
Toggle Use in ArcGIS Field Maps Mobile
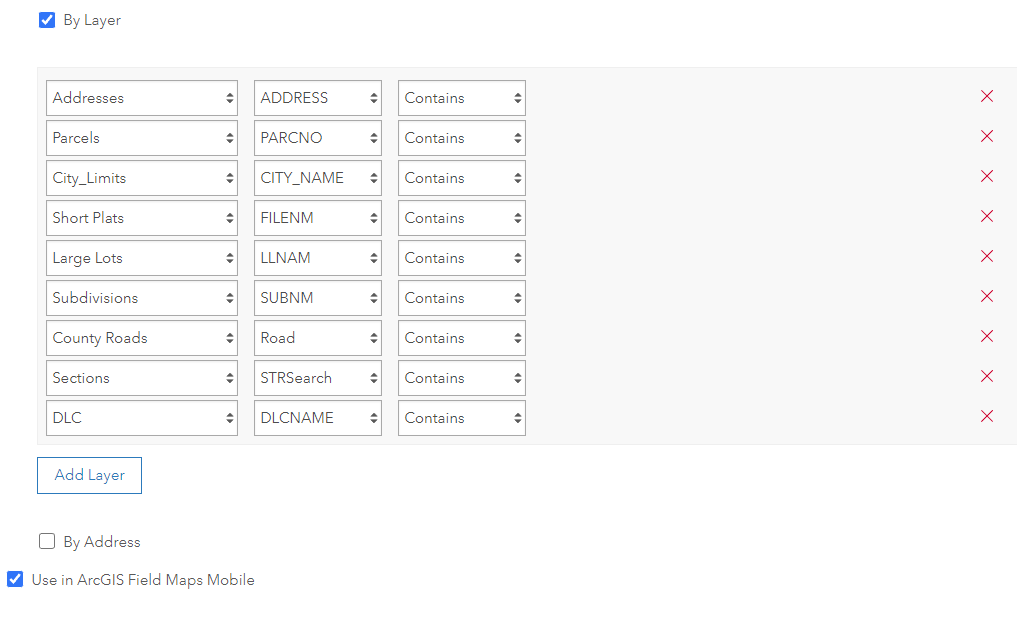point(15,580)
